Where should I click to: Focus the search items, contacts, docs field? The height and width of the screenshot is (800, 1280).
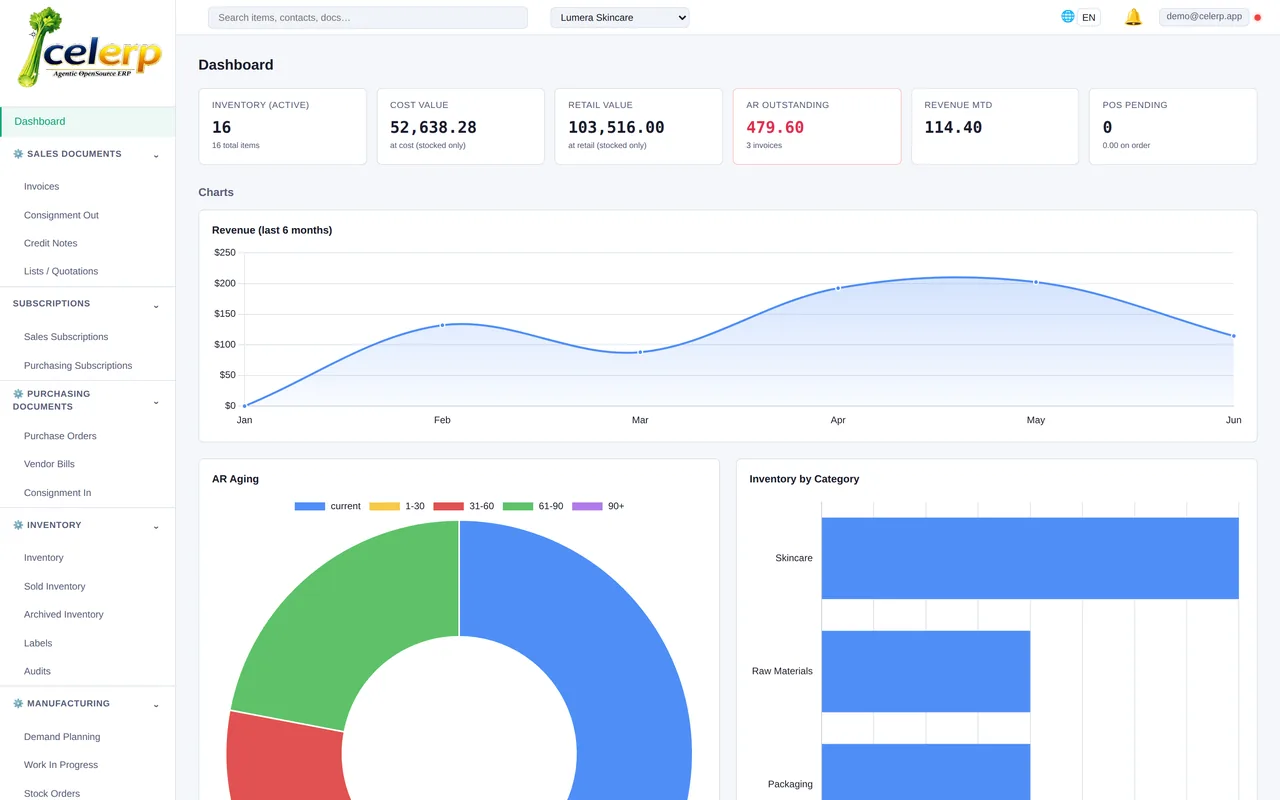click(x=367, y=17)
